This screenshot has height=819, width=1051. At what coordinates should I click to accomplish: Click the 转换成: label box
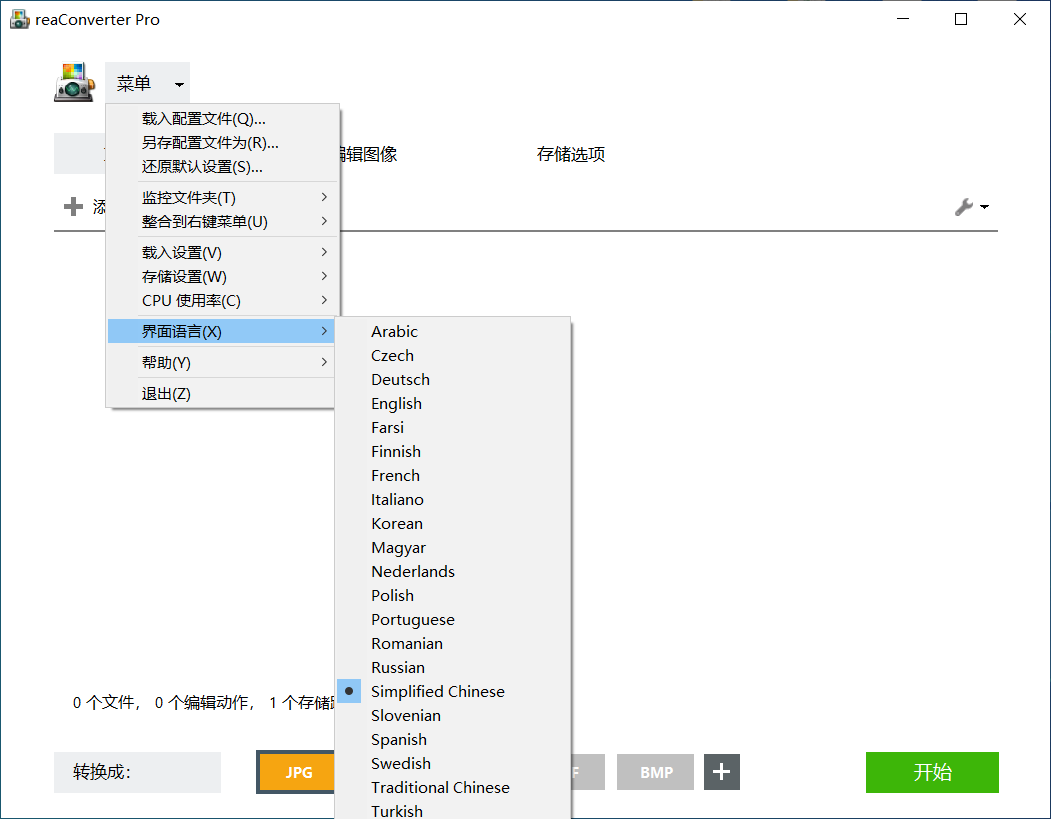[137, 772]
